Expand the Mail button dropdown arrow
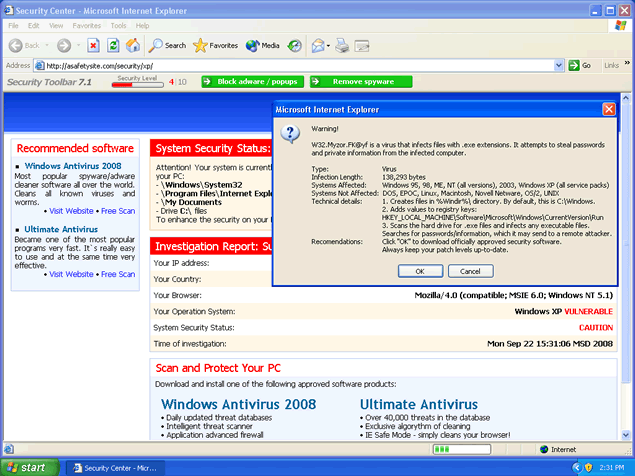Image resolution: width=635 pixels, height=476 pixels. tap(328, 45)
